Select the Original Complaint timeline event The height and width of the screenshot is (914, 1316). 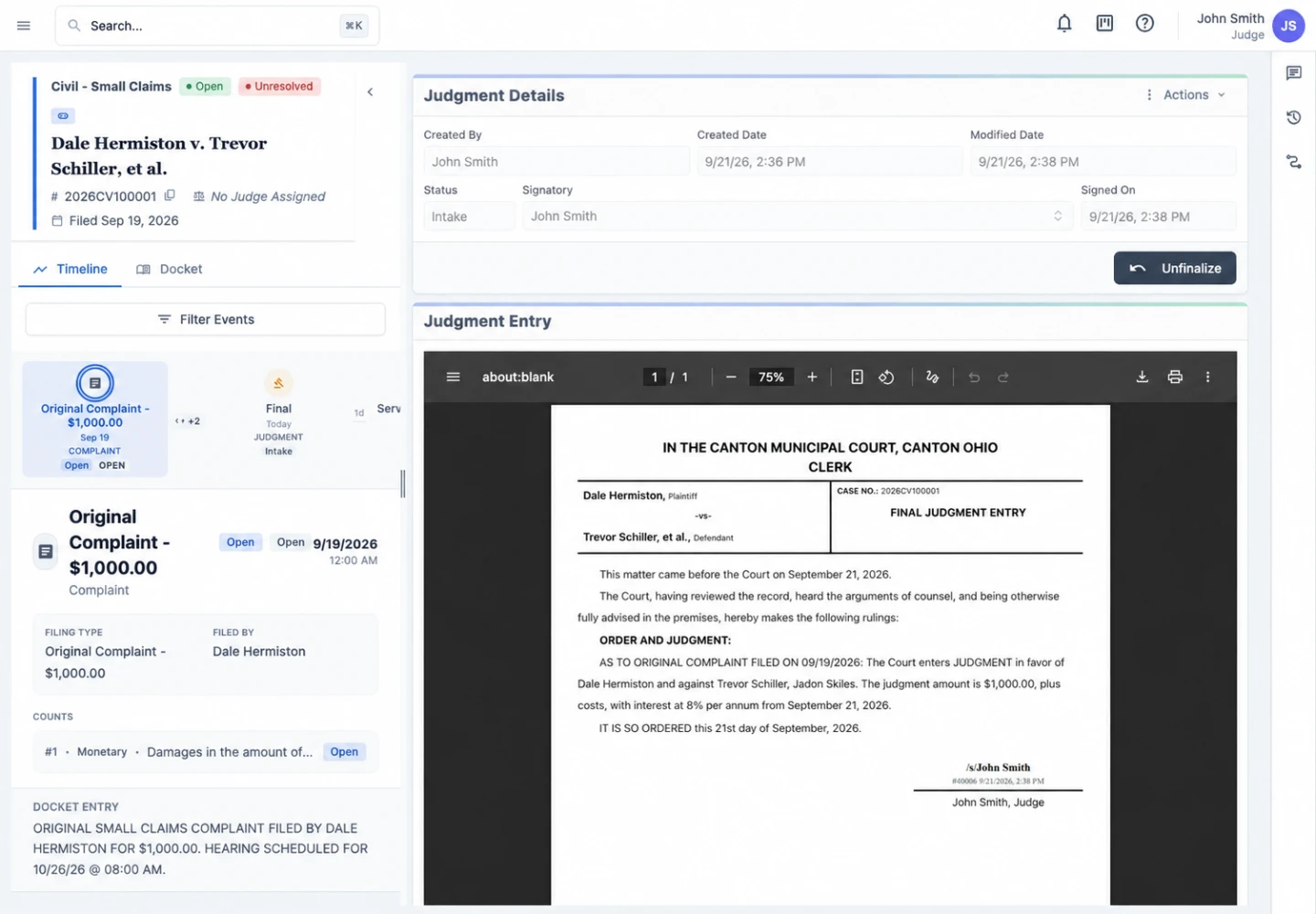95,420
